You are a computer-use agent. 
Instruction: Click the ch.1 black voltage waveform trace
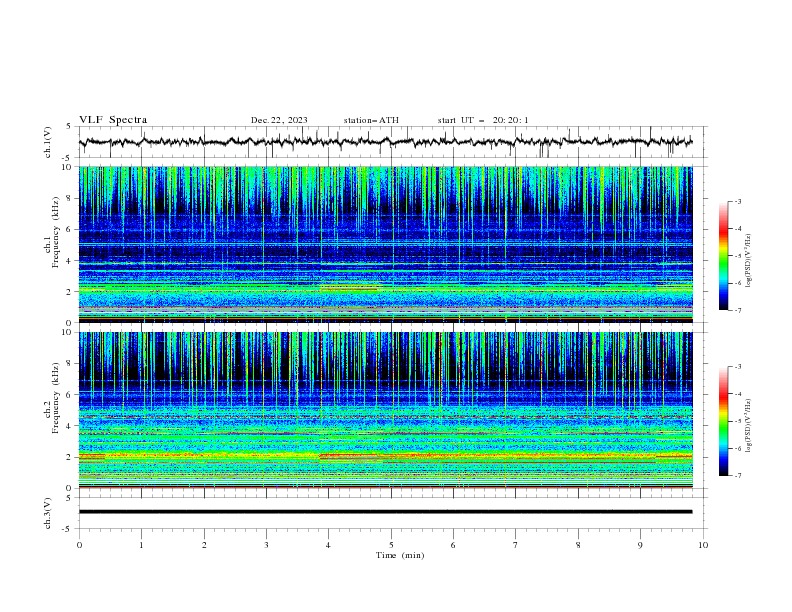(x=385, y=142)
